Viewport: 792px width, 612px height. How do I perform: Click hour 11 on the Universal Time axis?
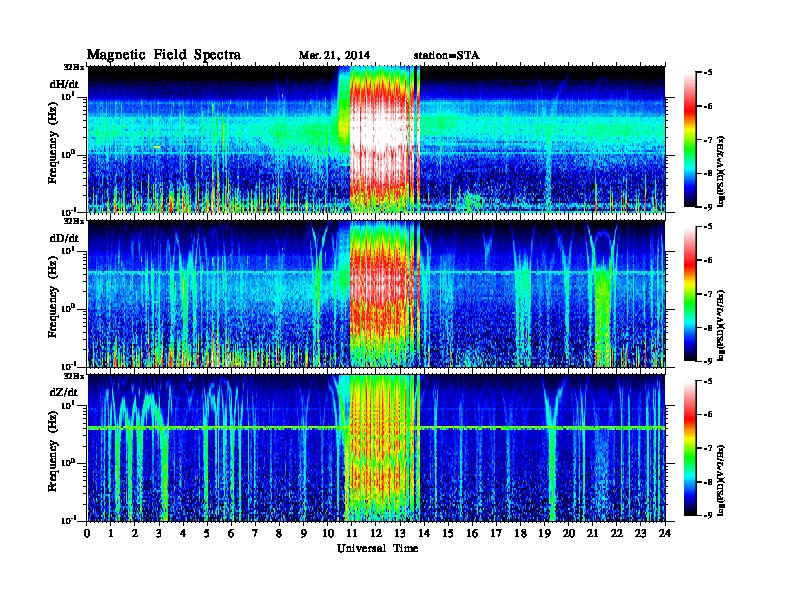point(352,534)
